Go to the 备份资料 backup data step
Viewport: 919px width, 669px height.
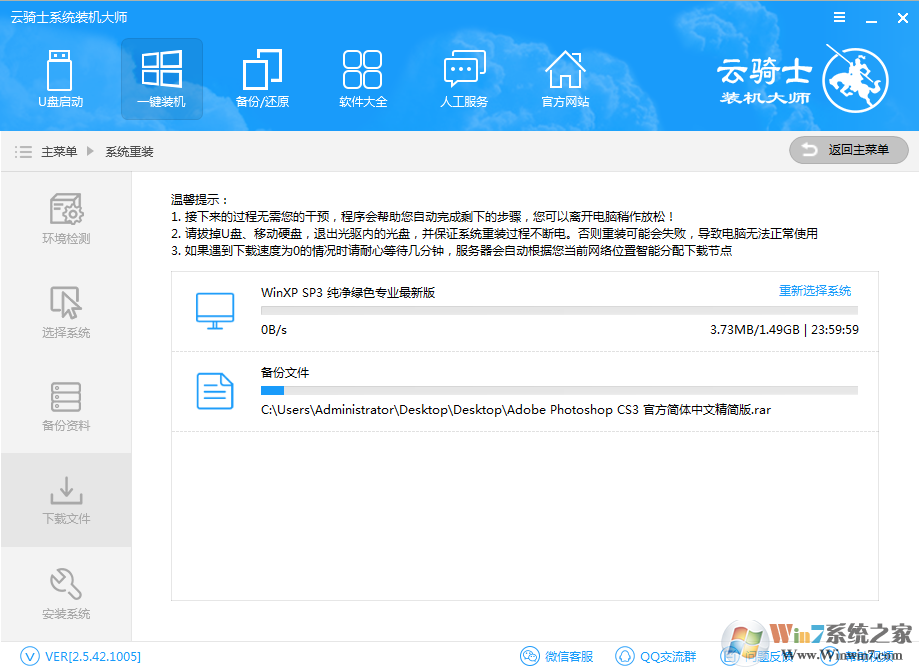[66, 406]
